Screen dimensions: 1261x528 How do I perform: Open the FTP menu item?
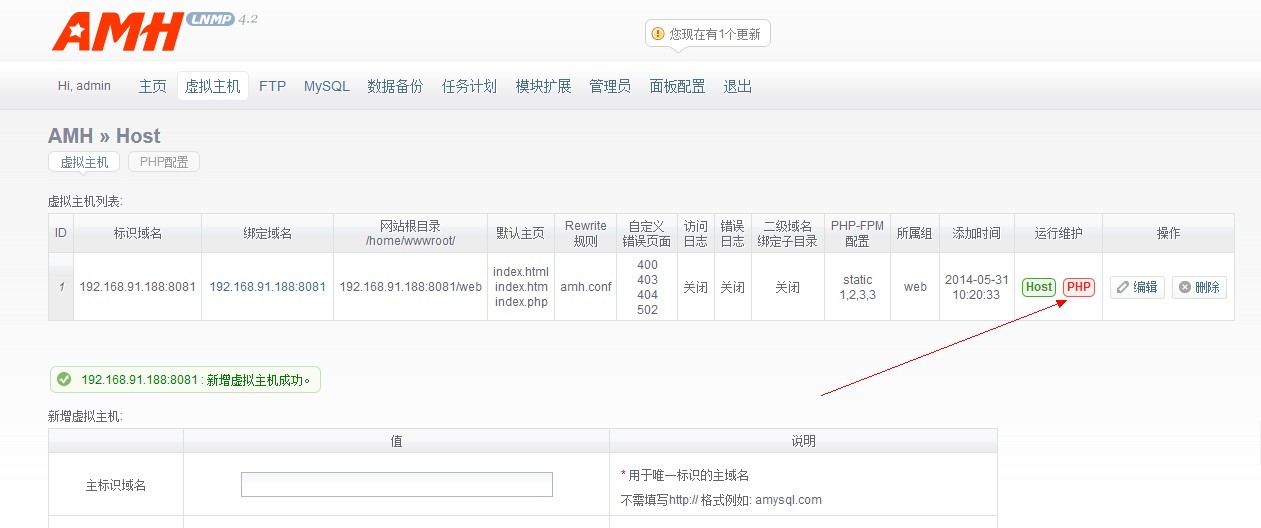coord(272,86)
